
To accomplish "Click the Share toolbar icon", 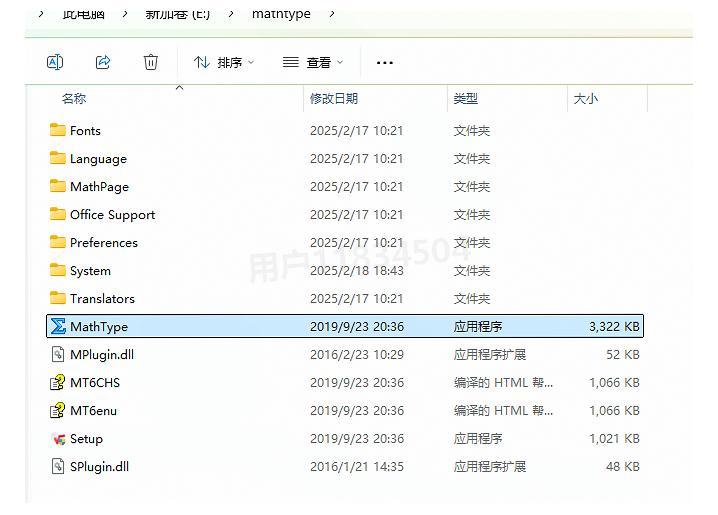I will point(103,62).
